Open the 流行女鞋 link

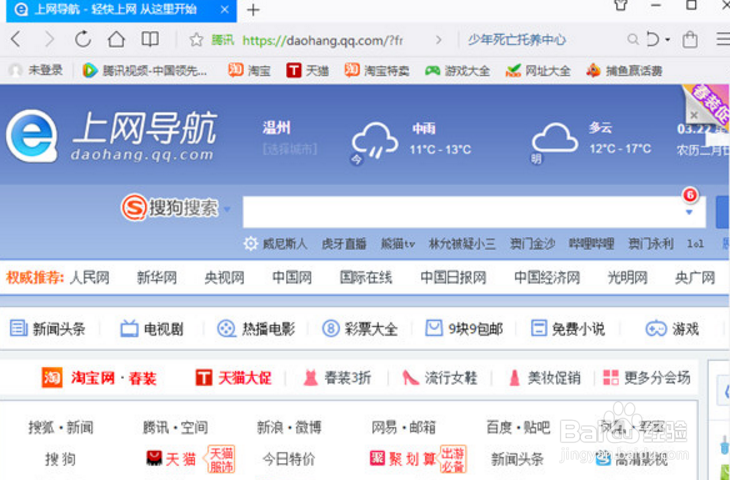[440, 378]
